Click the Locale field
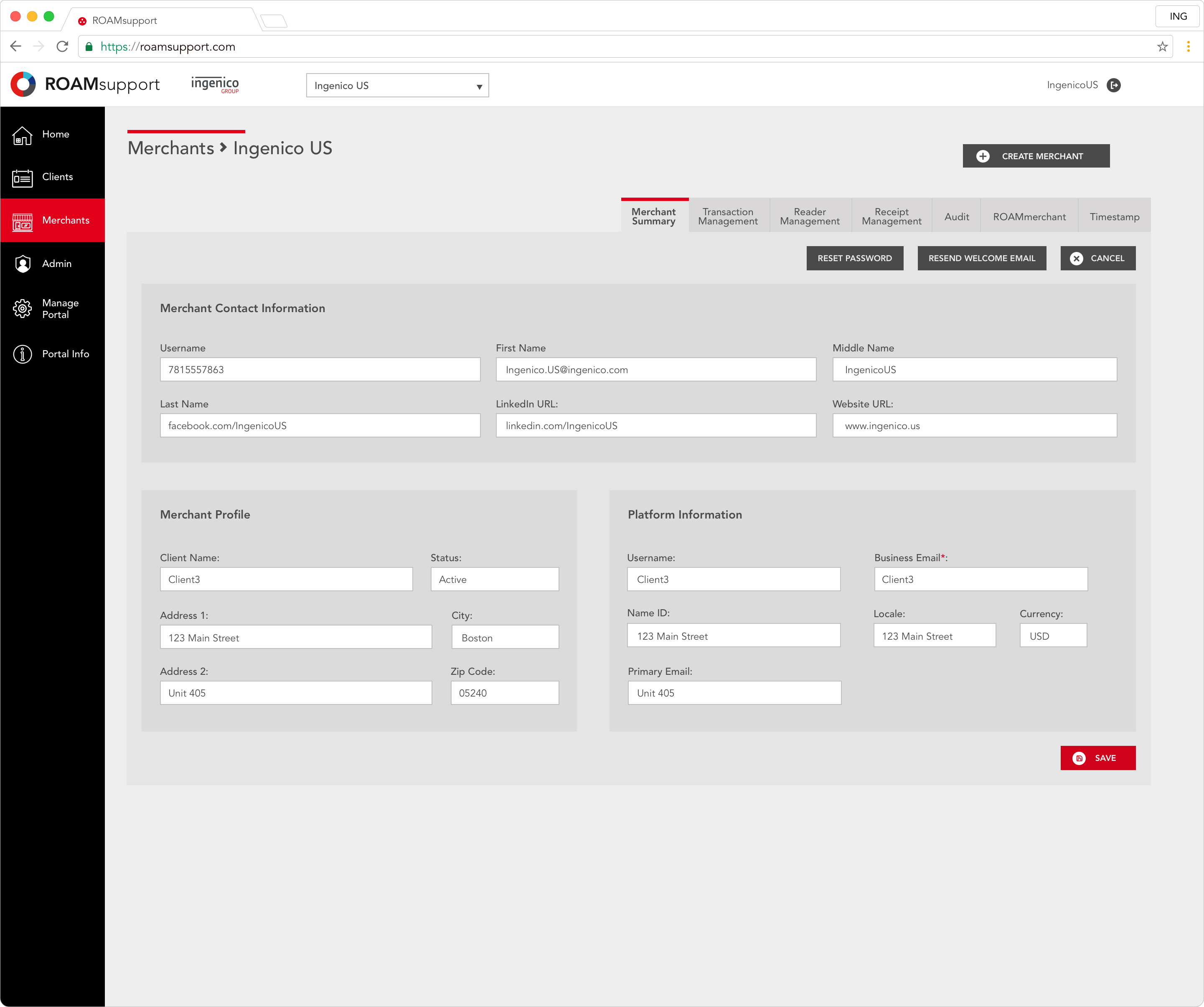 point(935,636)
